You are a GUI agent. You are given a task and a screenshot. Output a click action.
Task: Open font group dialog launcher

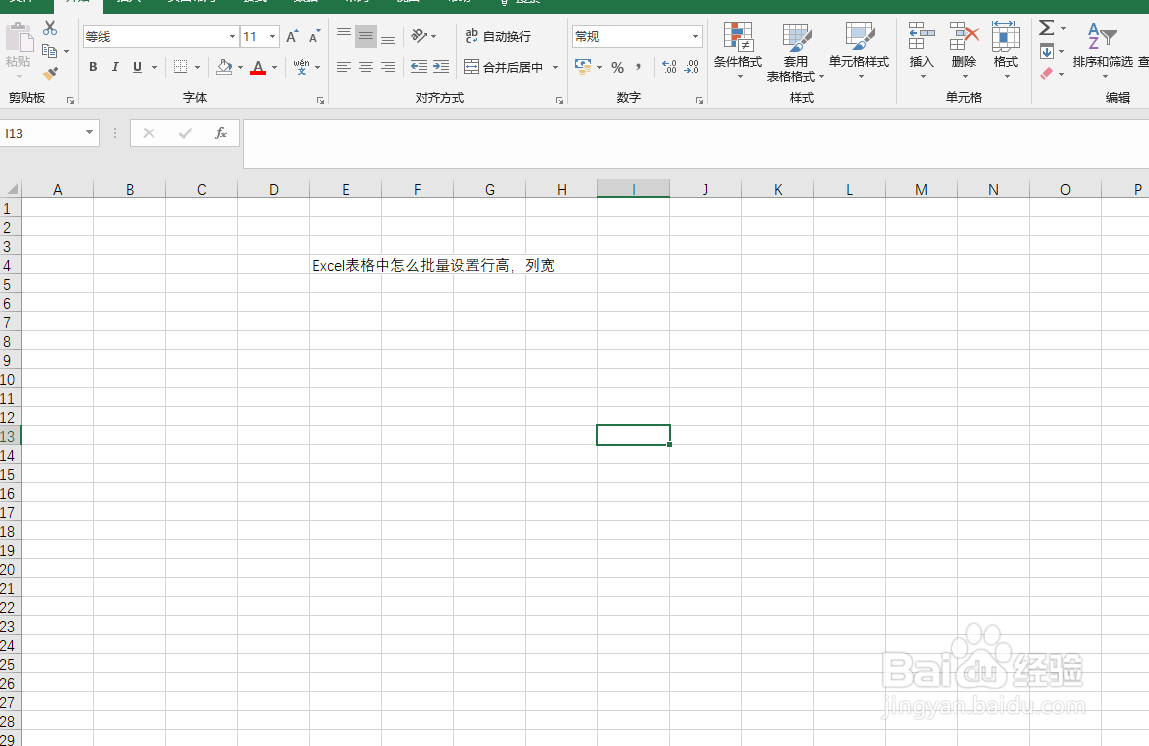pyautogui.click(x=320, y=100)
